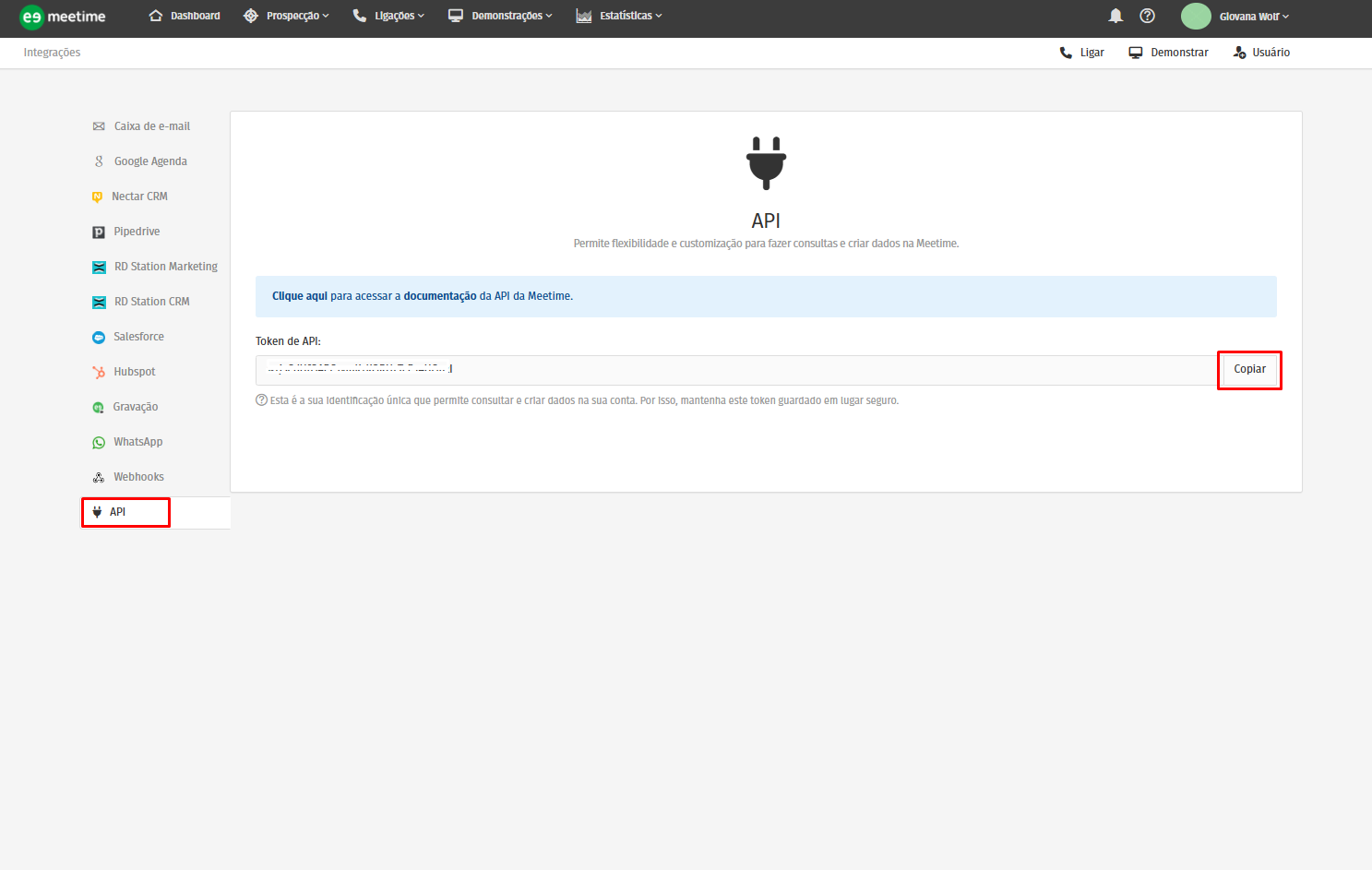The width and height of the screenshot is (1372, 870).
Task: Go to Dashboard in top menu
Action: click(185, 16)
